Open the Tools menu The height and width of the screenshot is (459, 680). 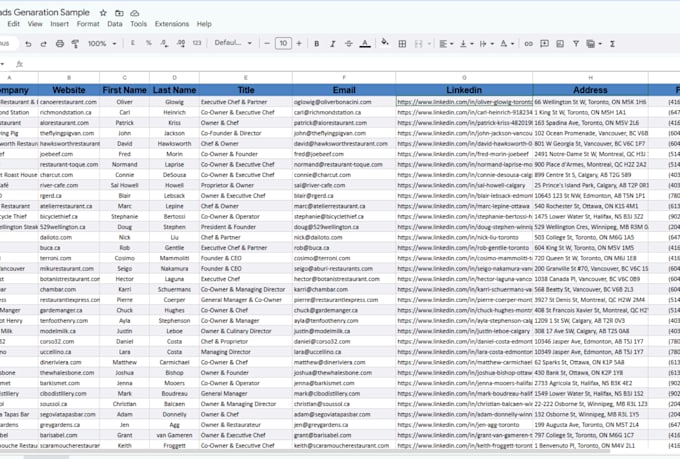pos(138,24)
